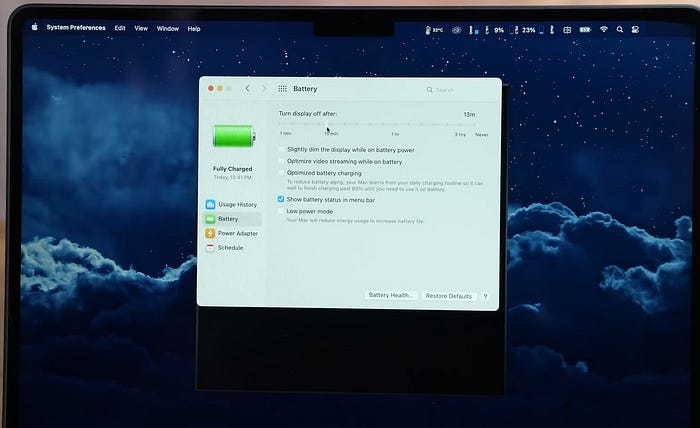Screen dimensions: 700x428
Task: Enable Optimized battery charging checkbox
Action: coord(281,173)
